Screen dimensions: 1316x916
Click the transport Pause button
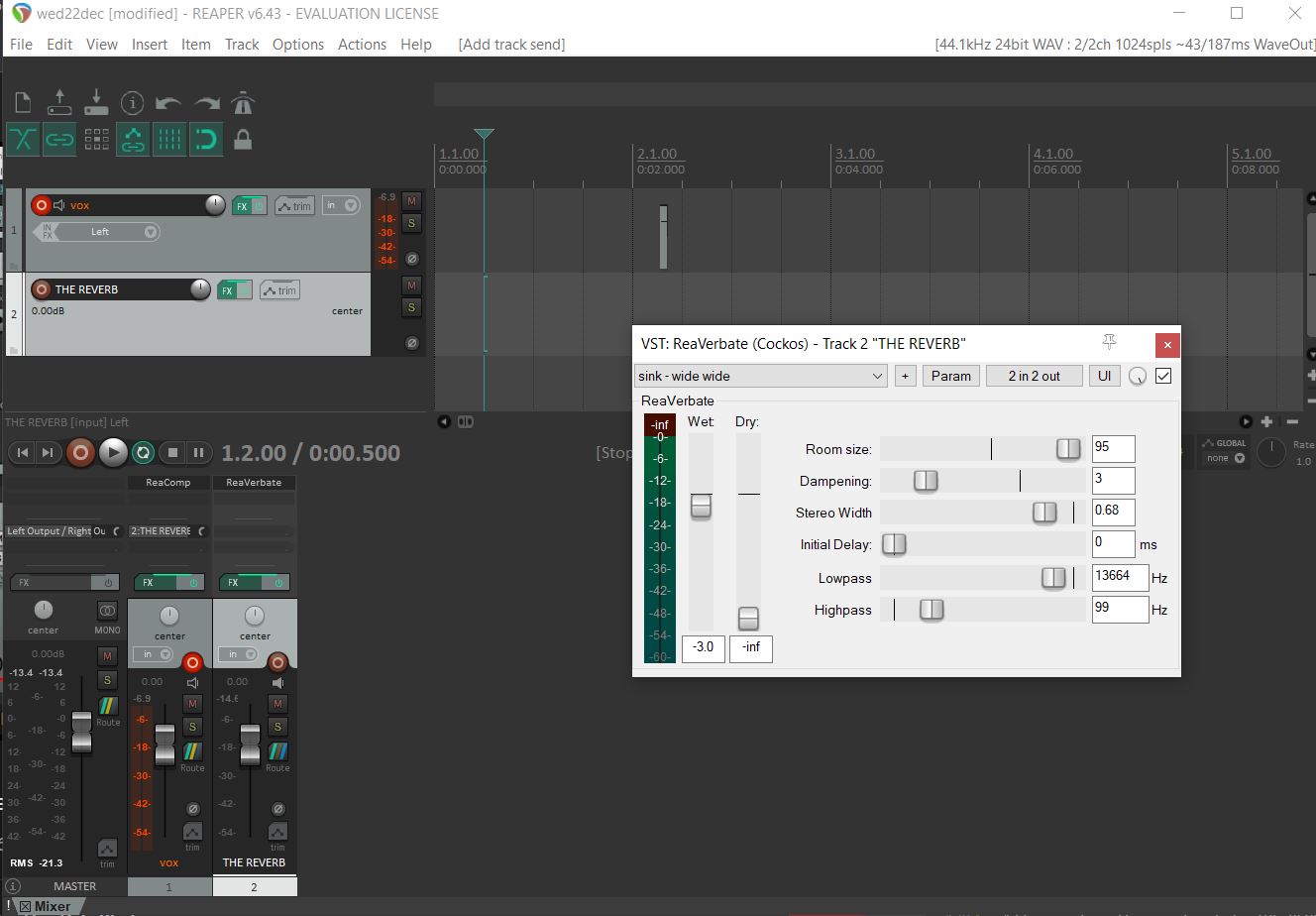point(198,453)
